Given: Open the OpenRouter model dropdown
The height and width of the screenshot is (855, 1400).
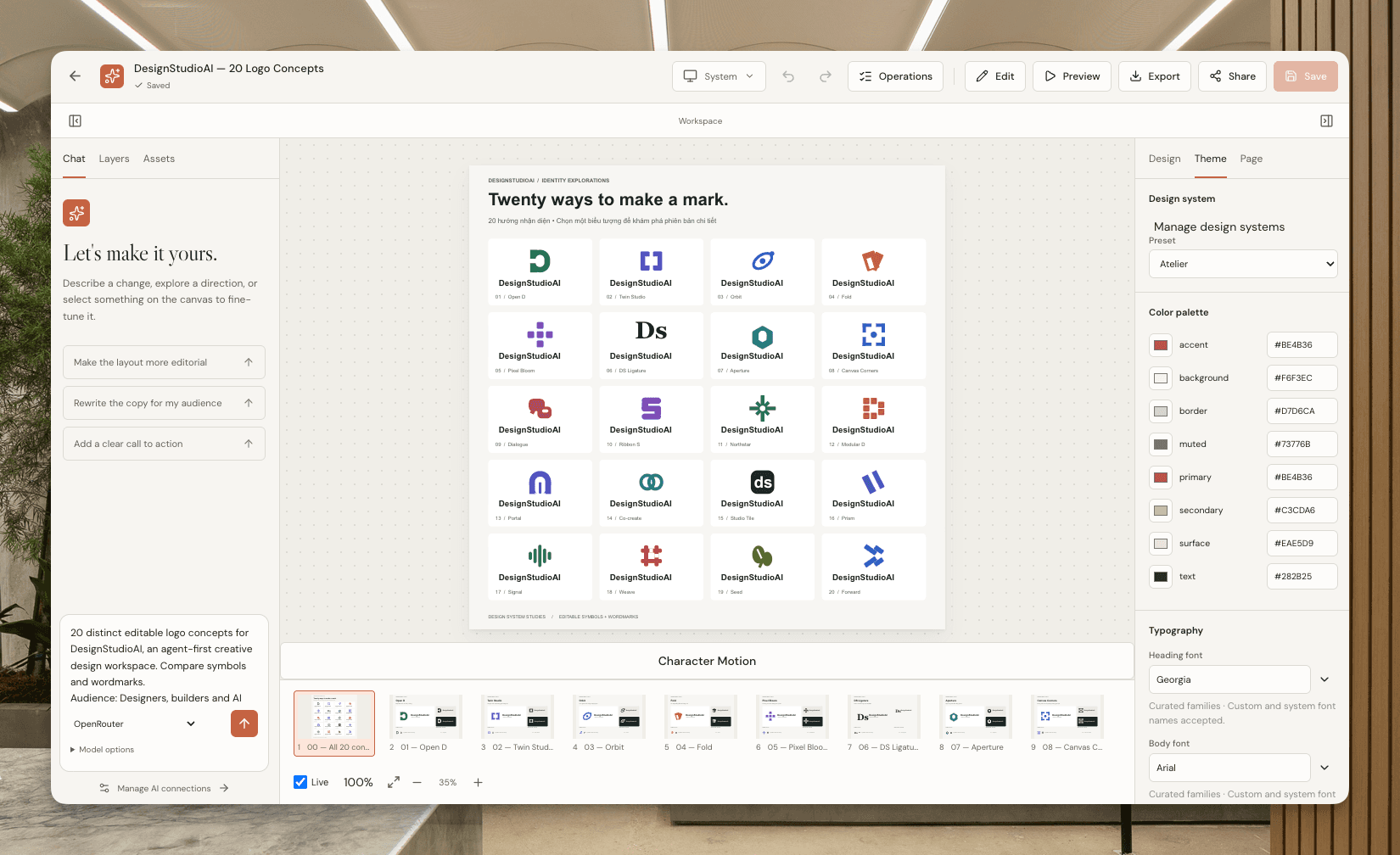Looking at the screenshot, I should tap(135, 724).
